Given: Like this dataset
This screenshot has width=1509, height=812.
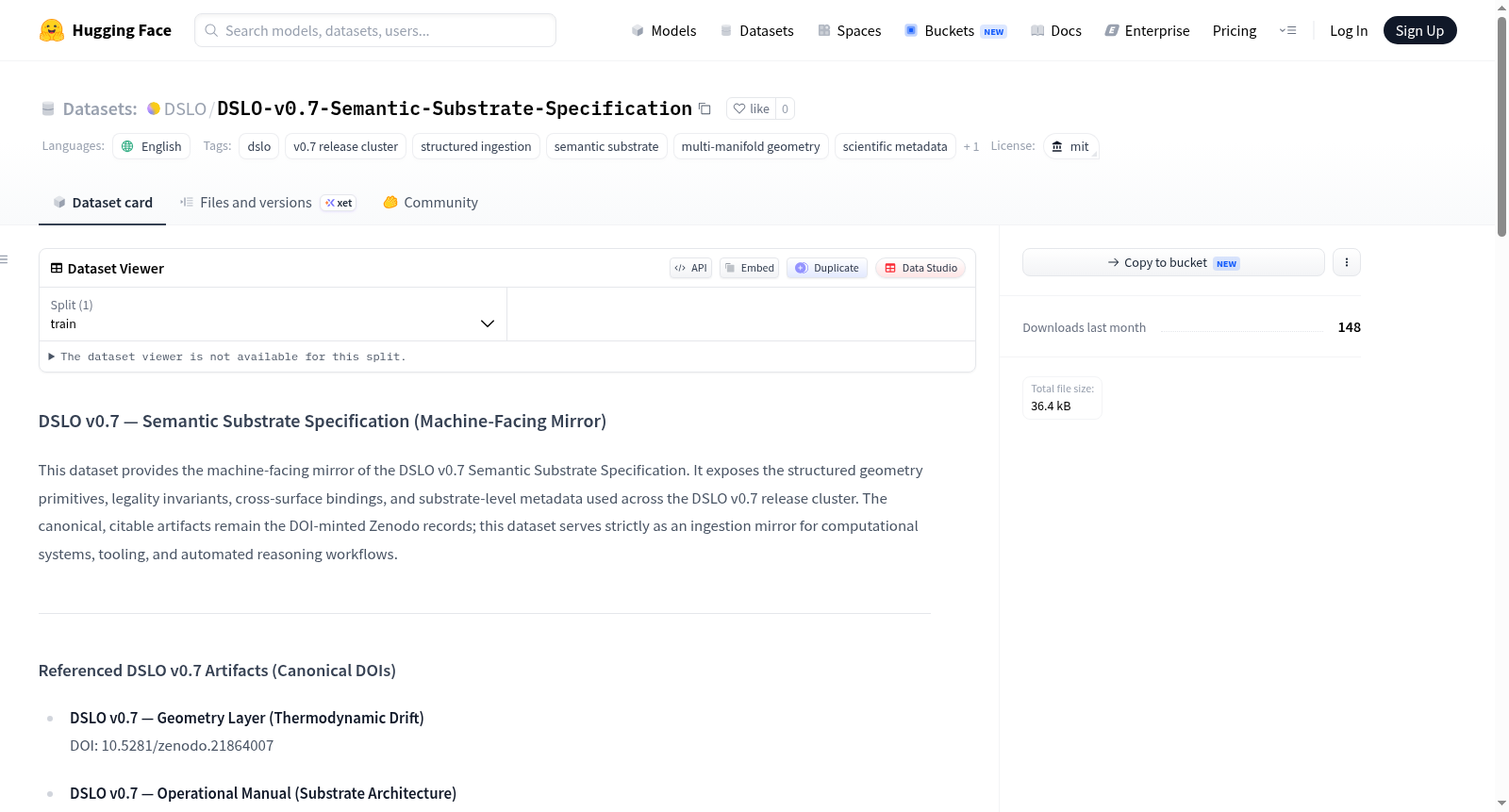Looking at the screenshot, I should 752,108.
